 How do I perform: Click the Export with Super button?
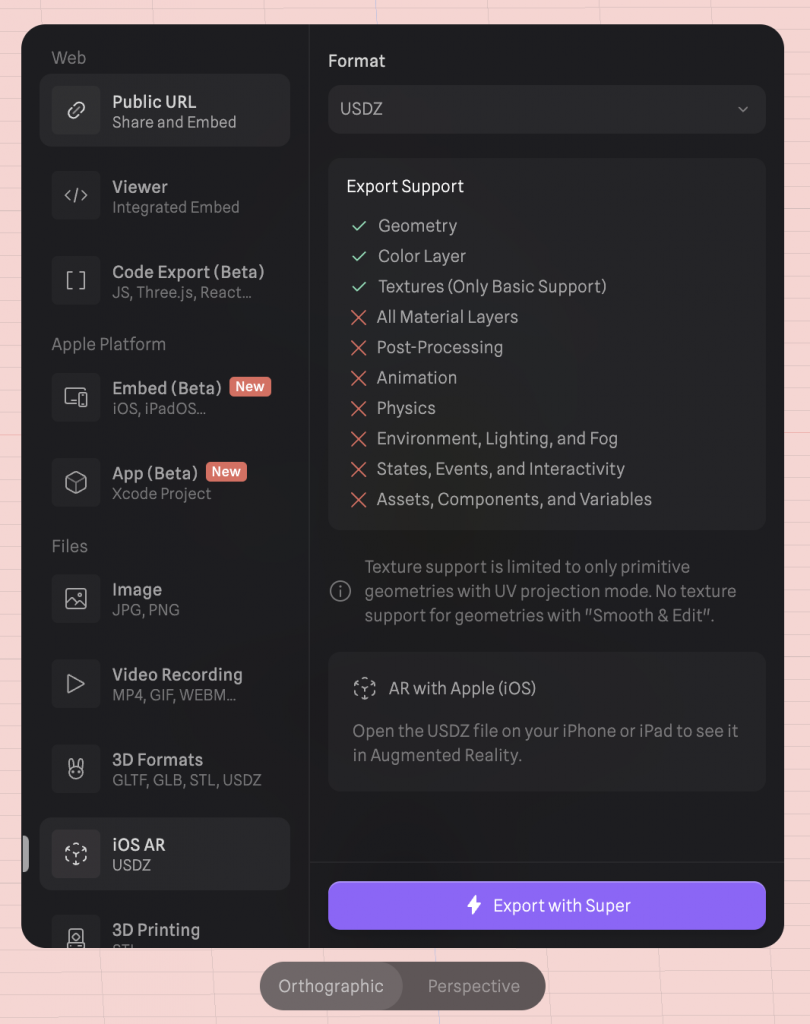[x=547, y=905]
